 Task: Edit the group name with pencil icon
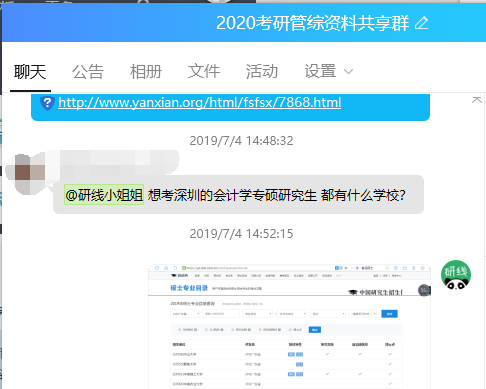point(421,23)
